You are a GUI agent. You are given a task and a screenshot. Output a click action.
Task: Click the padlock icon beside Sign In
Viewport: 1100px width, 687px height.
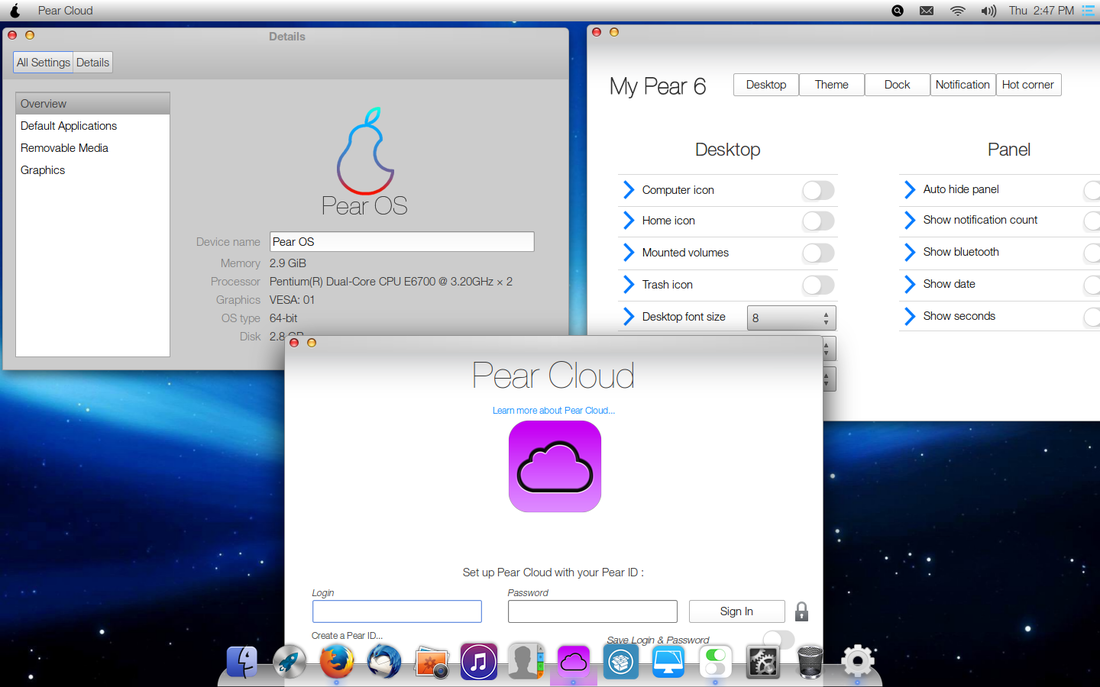801,611
